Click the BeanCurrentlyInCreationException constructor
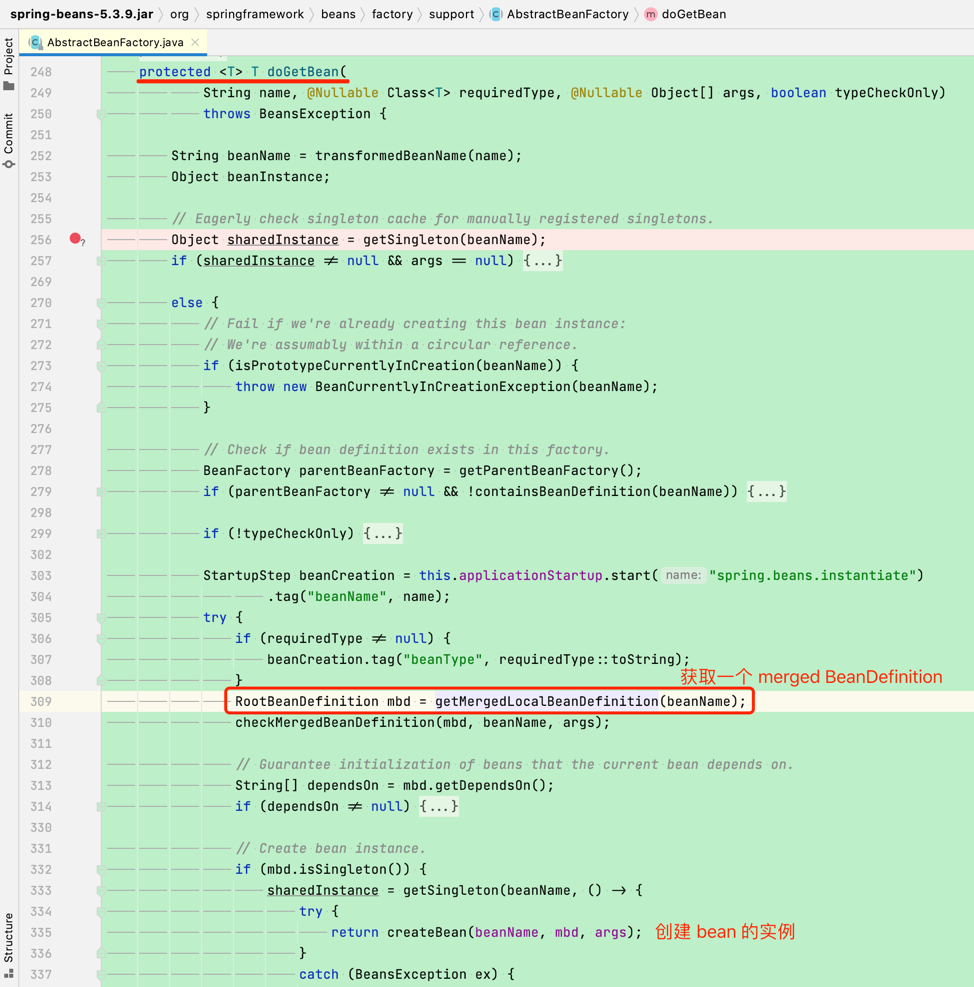This screenshot has width=974, height=987. click(443, 386)
